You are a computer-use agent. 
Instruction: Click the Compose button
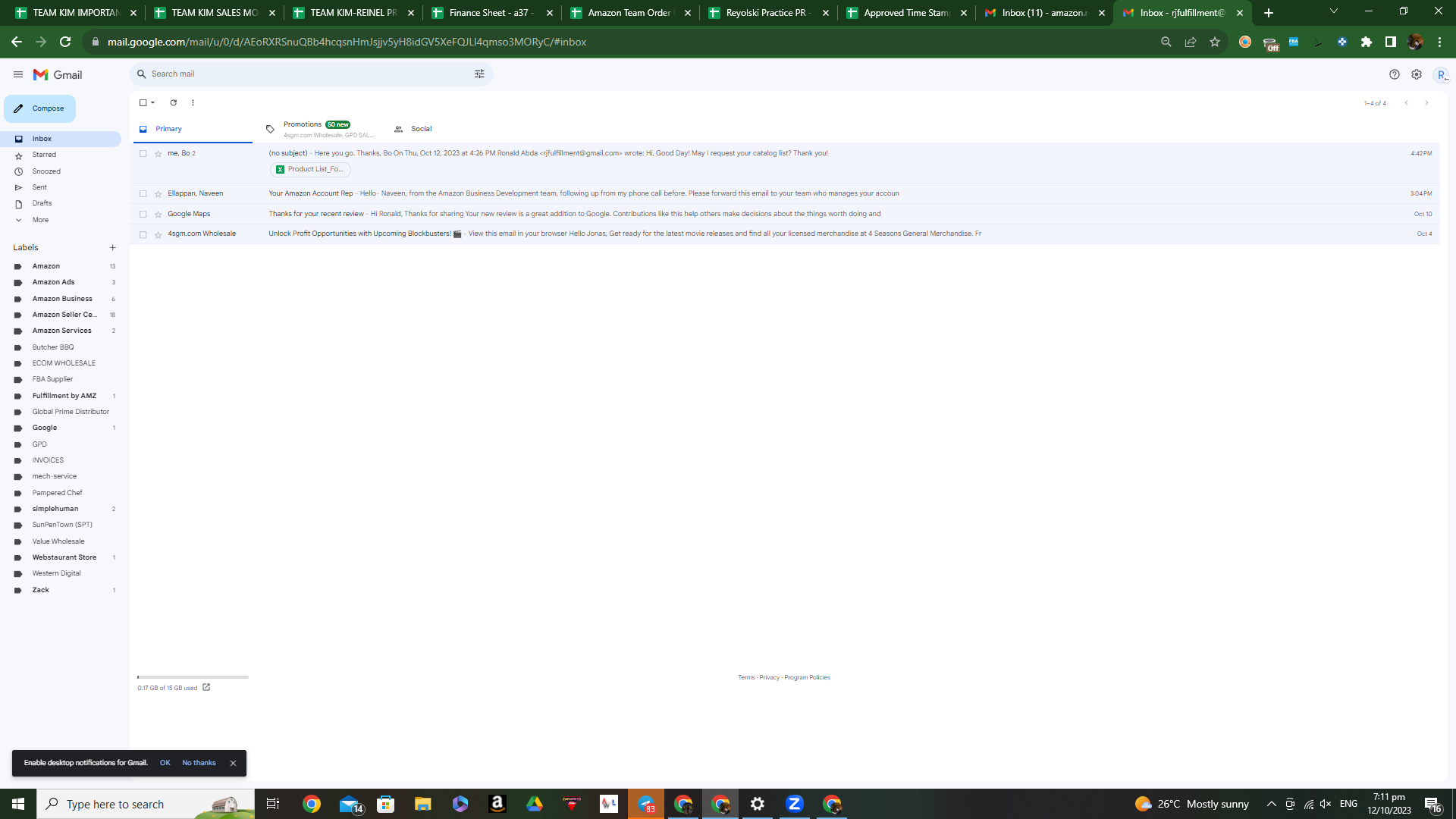click(x=39, y=108)
